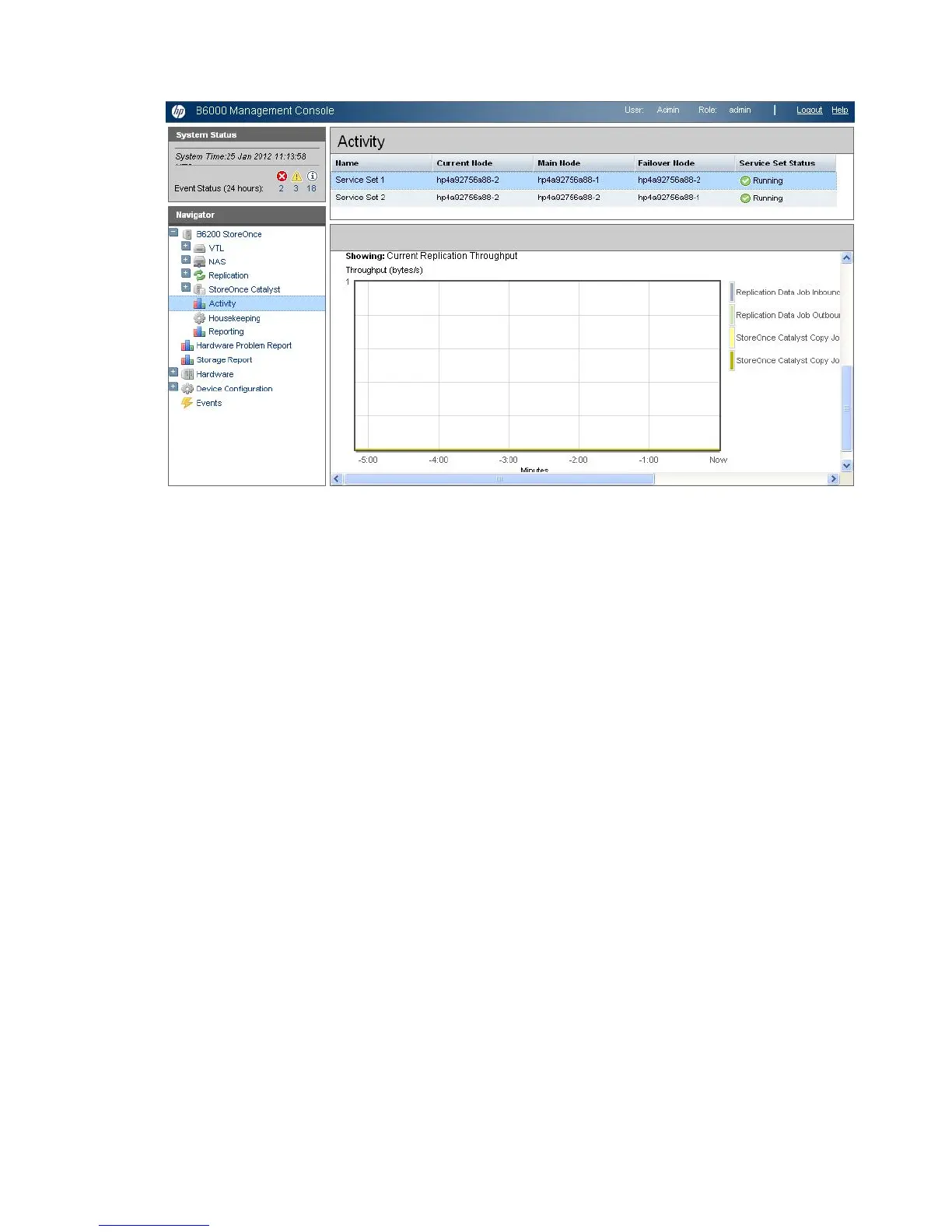Click the HP logo in the header
952x1232 pixels.
click(x=178, y=111)
